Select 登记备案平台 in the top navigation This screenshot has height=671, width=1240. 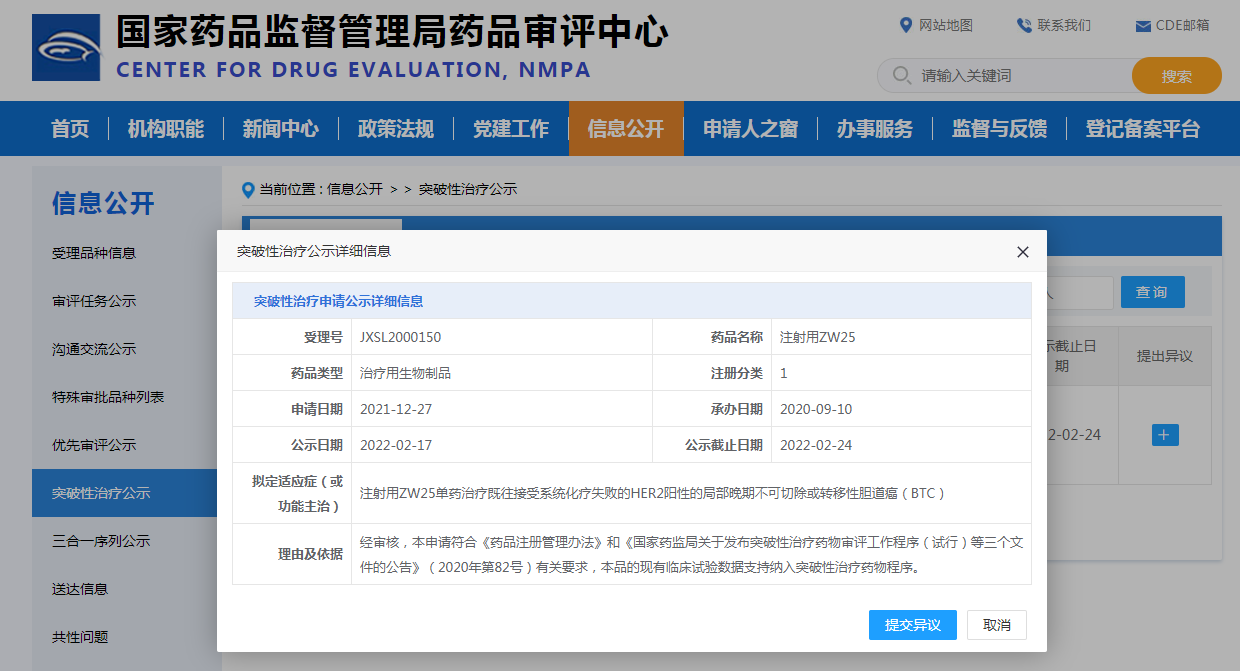pos(1142,129)
